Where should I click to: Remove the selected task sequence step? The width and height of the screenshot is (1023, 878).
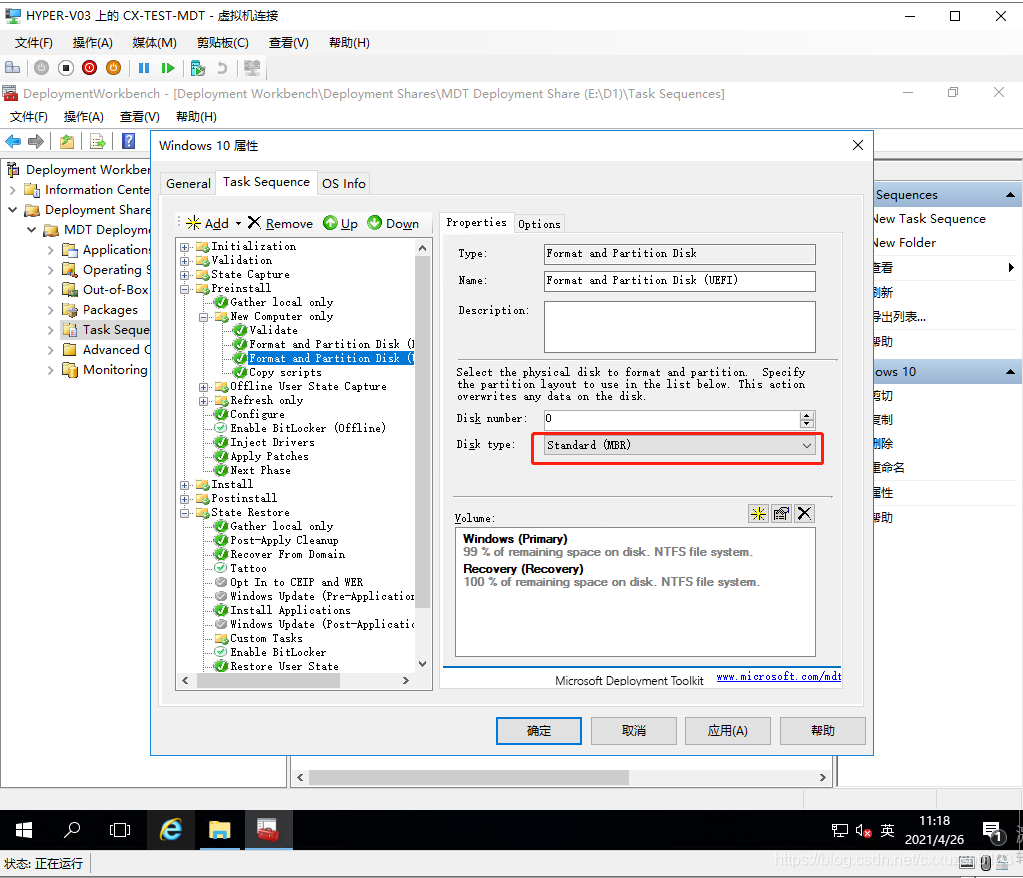pyautogui.click(x=281, y=224)
